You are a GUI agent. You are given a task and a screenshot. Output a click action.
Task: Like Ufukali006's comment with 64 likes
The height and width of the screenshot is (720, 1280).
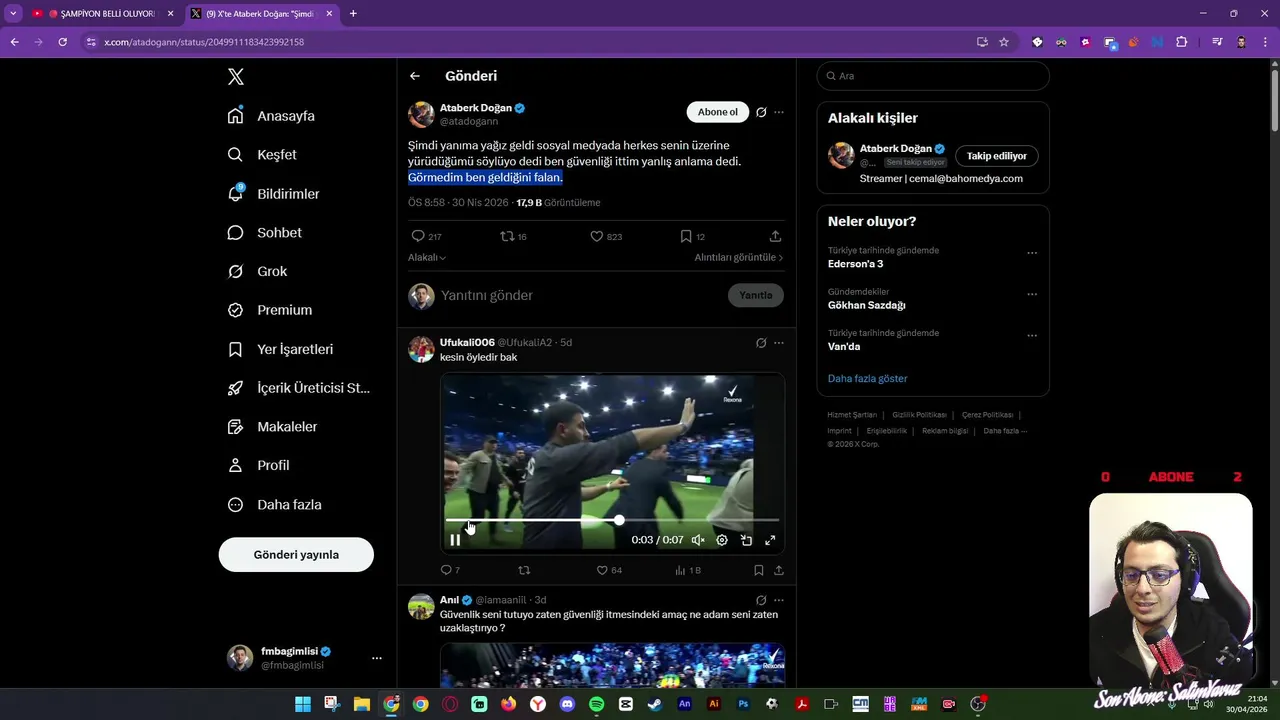(609, 570)
